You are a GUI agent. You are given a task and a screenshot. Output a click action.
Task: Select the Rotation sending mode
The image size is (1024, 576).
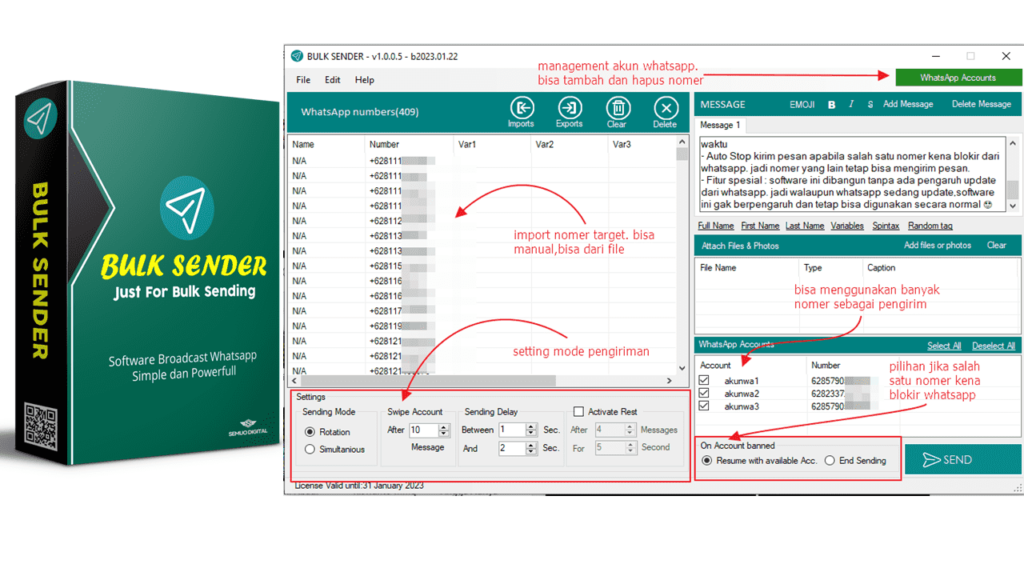tap(310, 432)
